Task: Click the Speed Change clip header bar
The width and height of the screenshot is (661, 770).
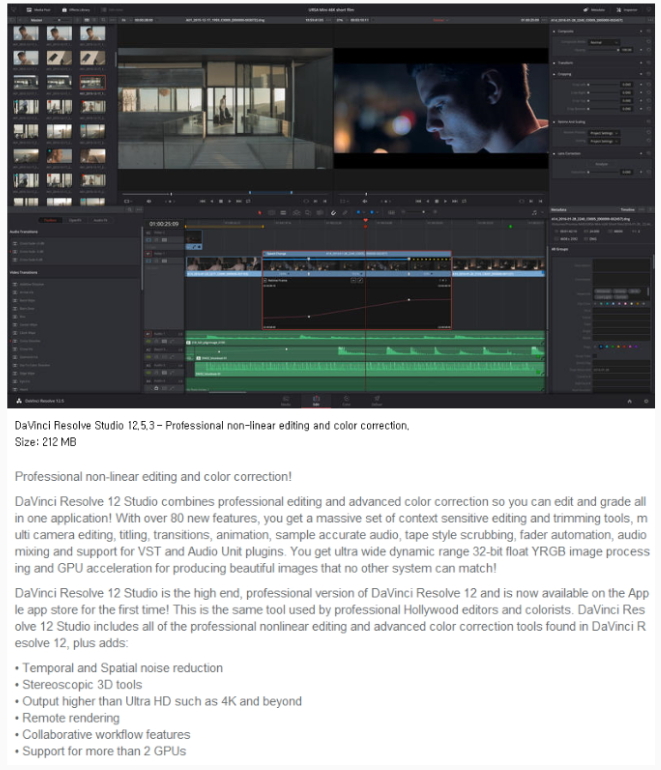Action: (357, 254)
